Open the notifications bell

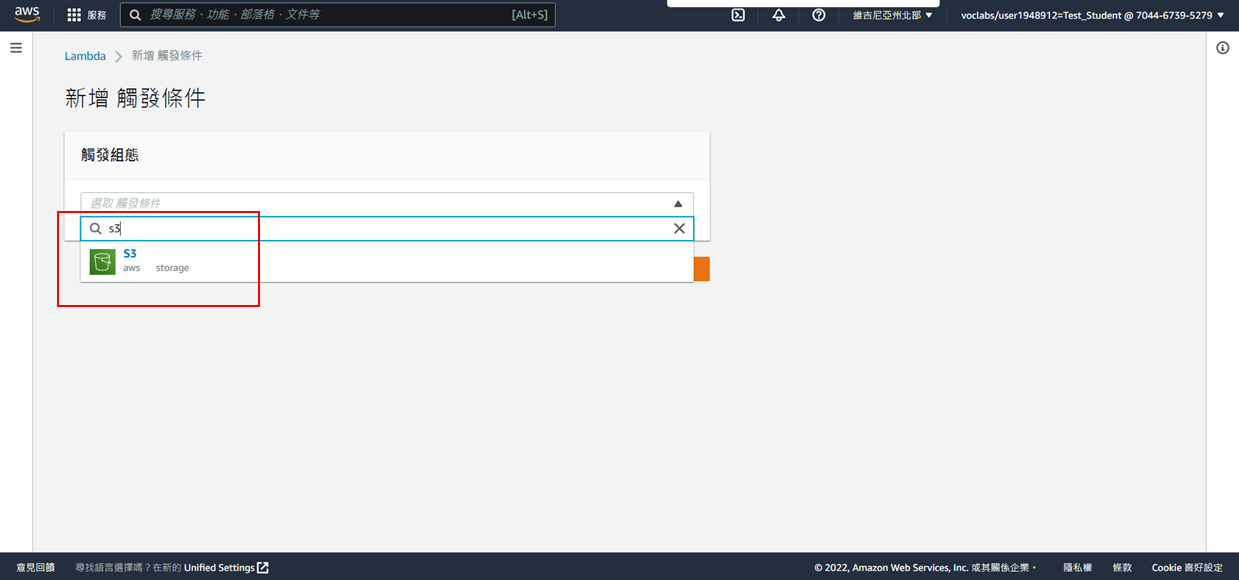779,15
